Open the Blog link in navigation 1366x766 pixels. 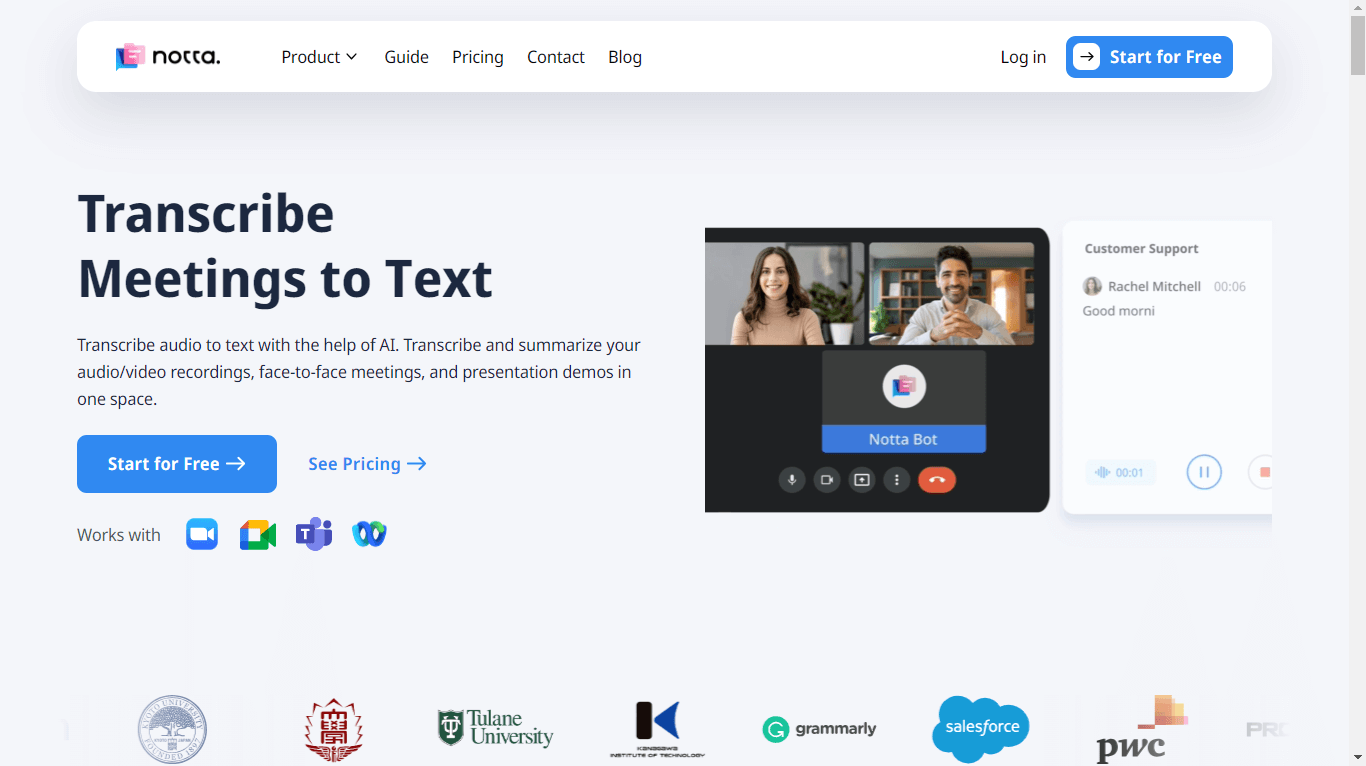coord(625,57)
